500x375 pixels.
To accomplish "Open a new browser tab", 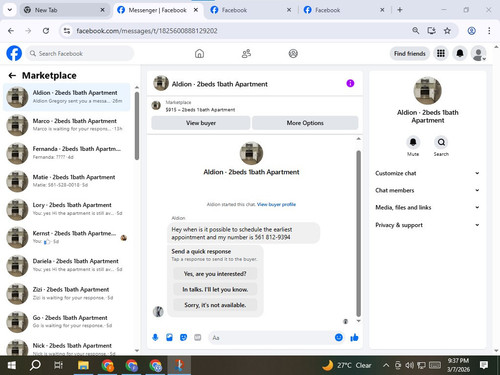I will pos(400,10).
